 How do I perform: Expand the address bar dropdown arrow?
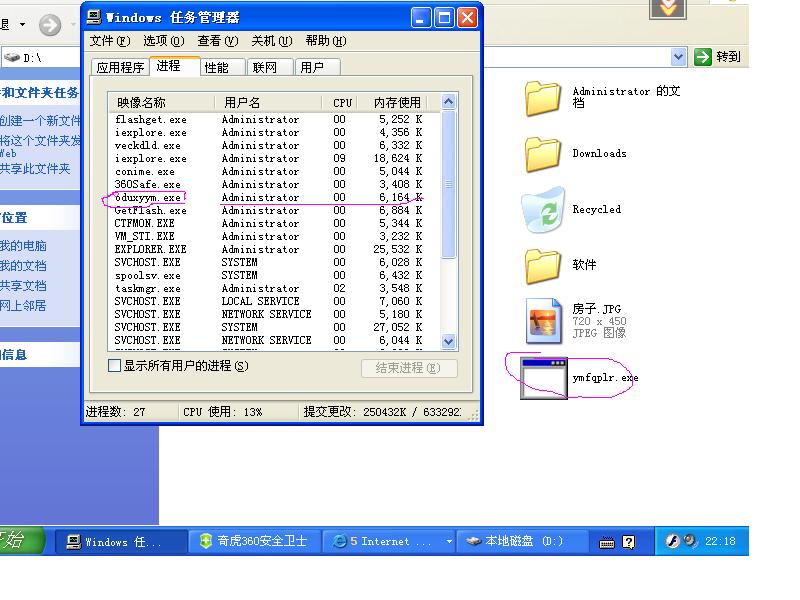coord(678,57)
